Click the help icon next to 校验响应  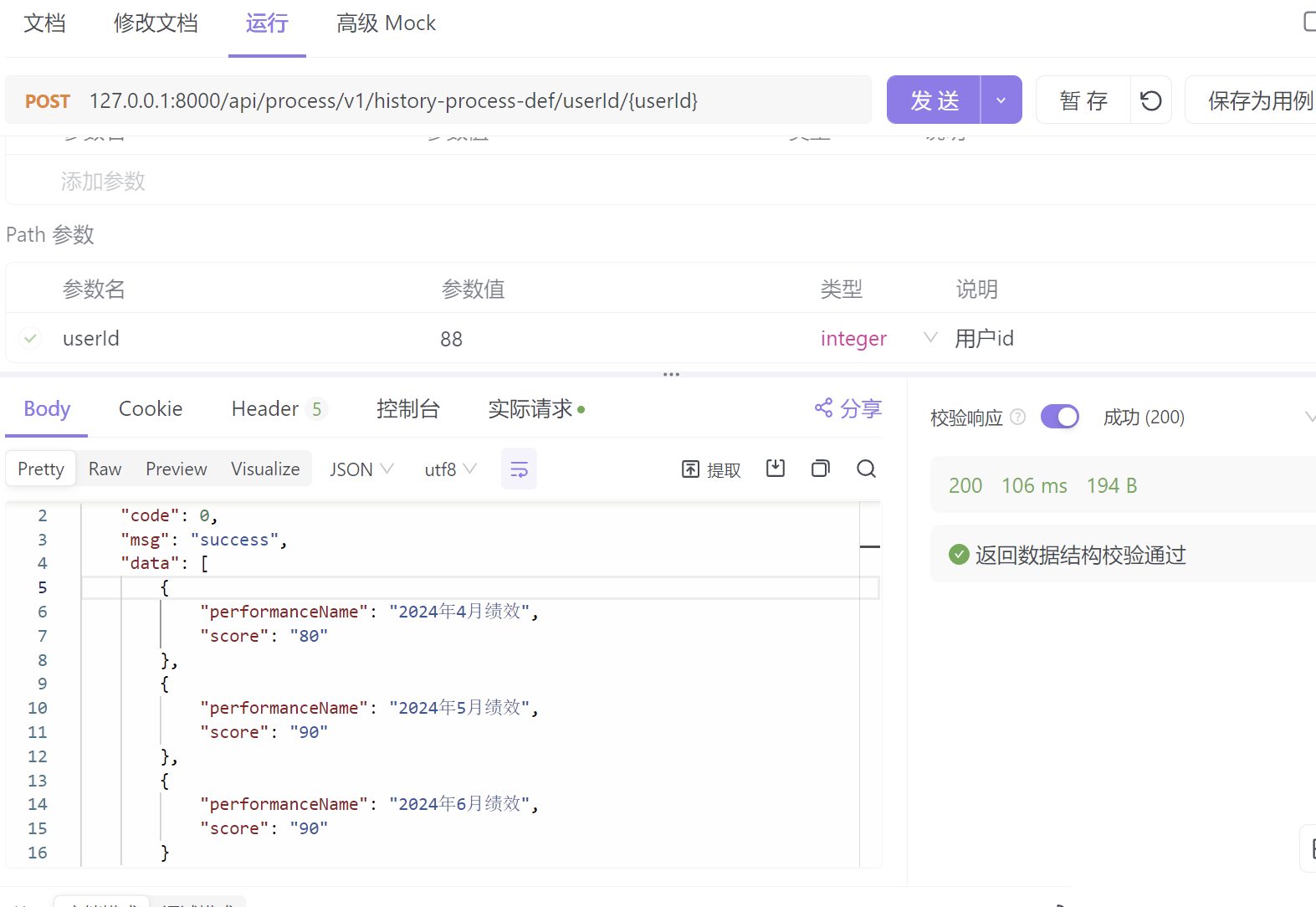pyautogui.click(x=1018, y=417)
